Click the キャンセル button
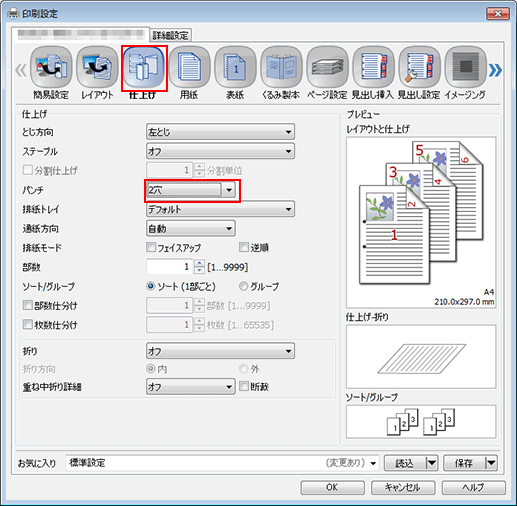The image size is (517, 506). 403,488
